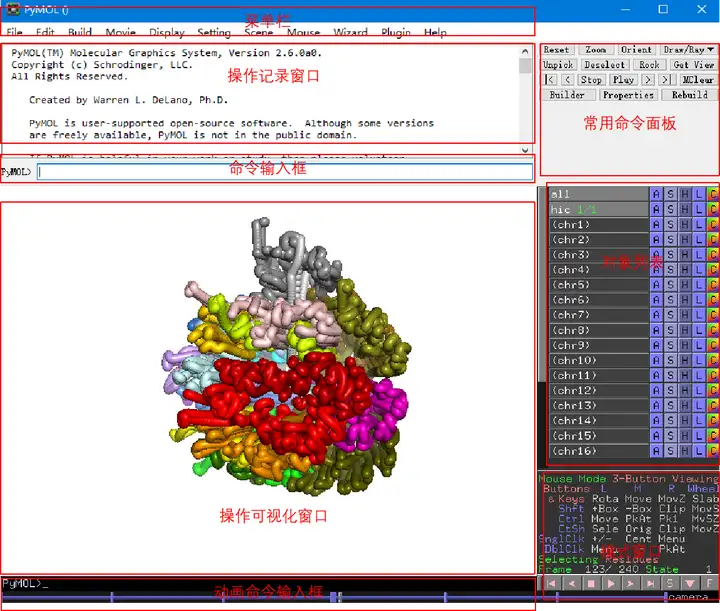720x611 pixels.
Task: Click the Rebuild button
Action: click(689, 95)
